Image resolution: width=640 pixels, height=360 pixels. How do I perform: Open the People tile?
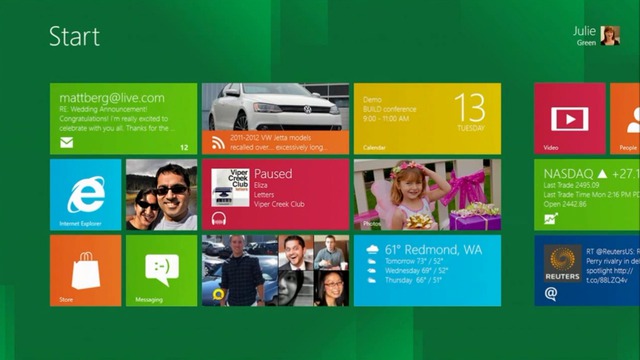(x=625, y=118)
